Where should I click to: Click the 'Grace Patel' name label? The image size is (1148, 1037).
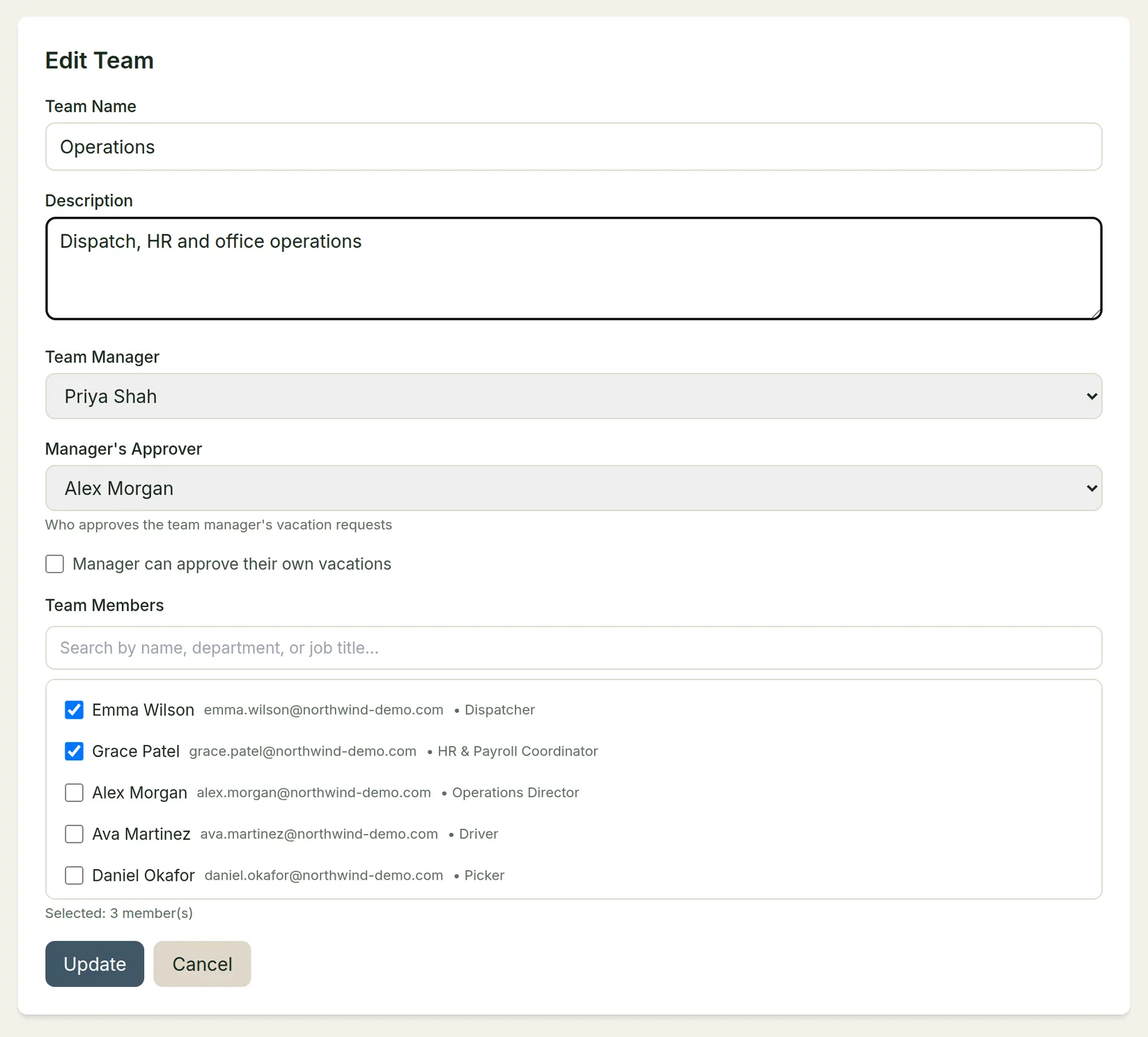click(136, 751)
